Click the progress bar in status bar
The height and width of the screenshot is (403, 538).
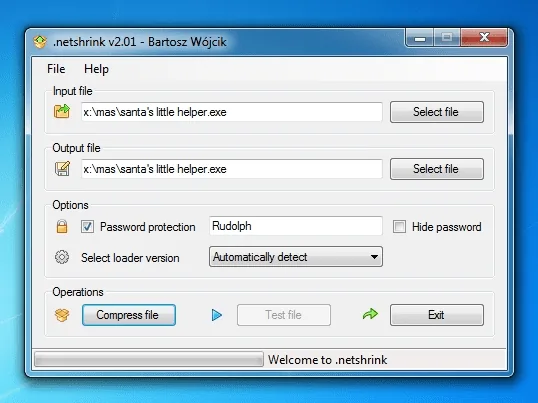(x=149, y=359)
